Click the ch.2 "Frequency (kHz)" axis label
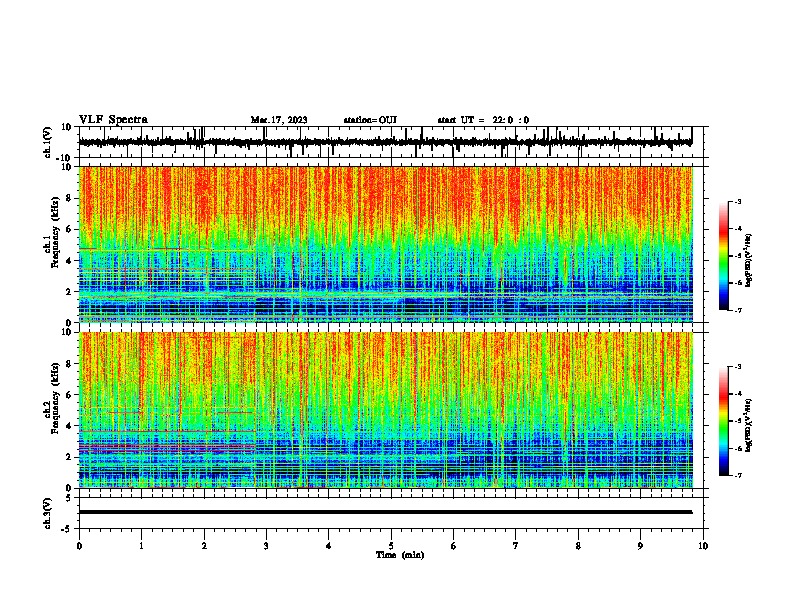Viewport: 792px width, 612px height. (55, 398)
